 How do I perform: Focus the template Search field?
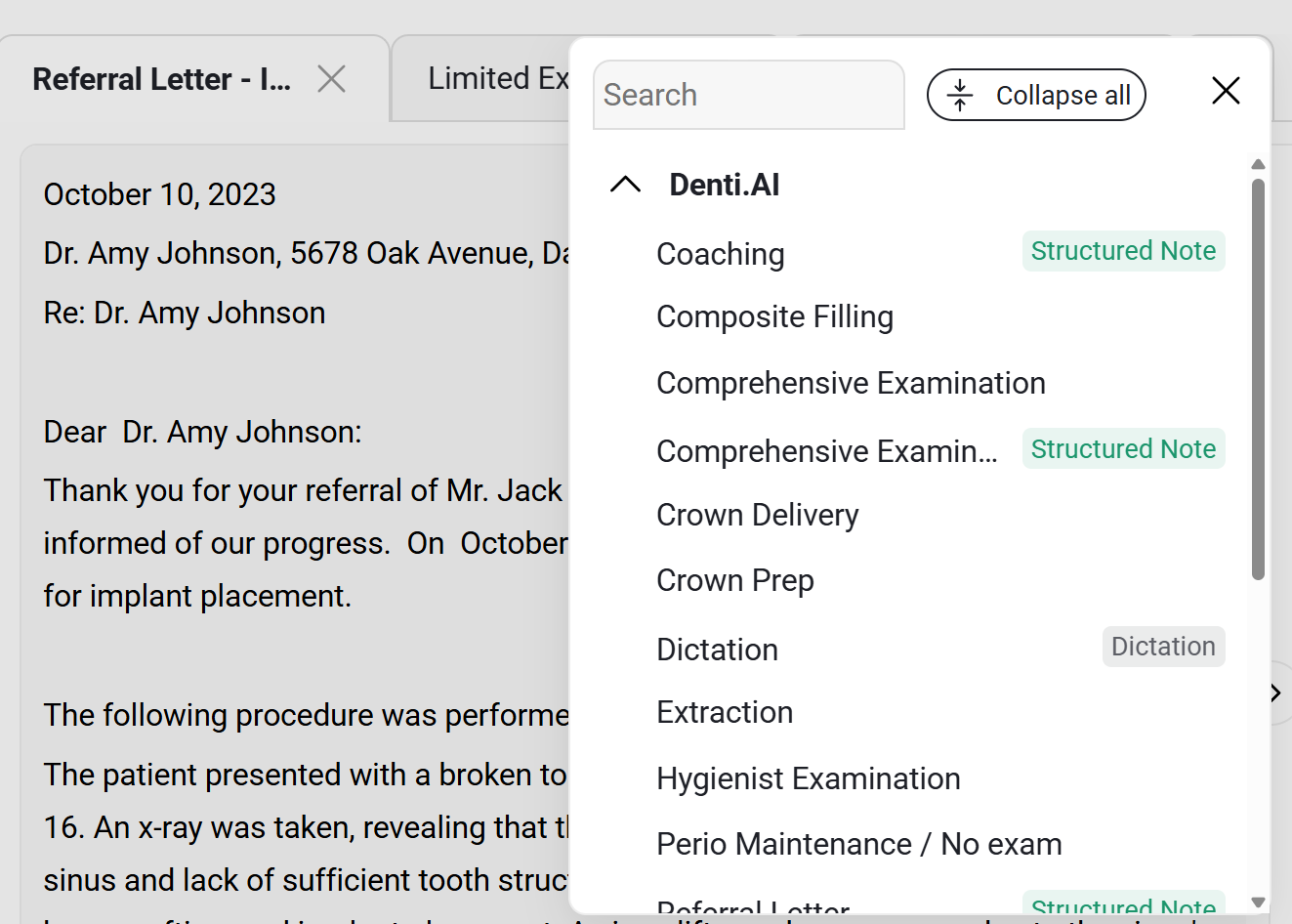click(749, 95)
